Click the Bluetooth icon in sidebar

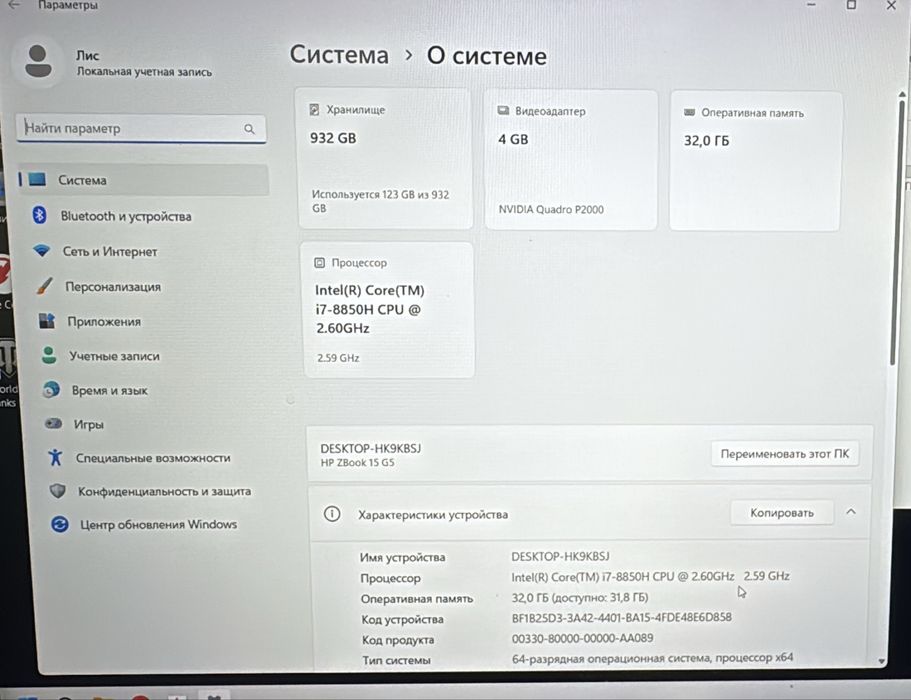click(x=39, y=216)
